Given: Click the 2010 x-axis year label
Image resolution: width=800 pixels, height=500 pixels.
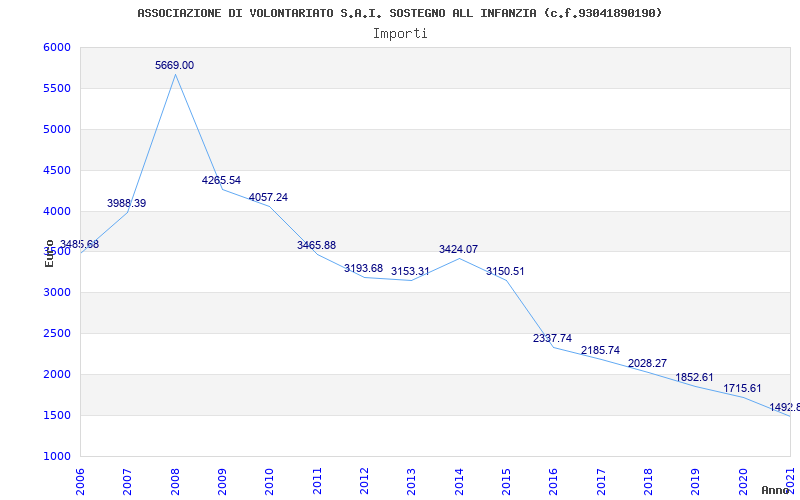Looking at the screenshot, I should point(270,482).
